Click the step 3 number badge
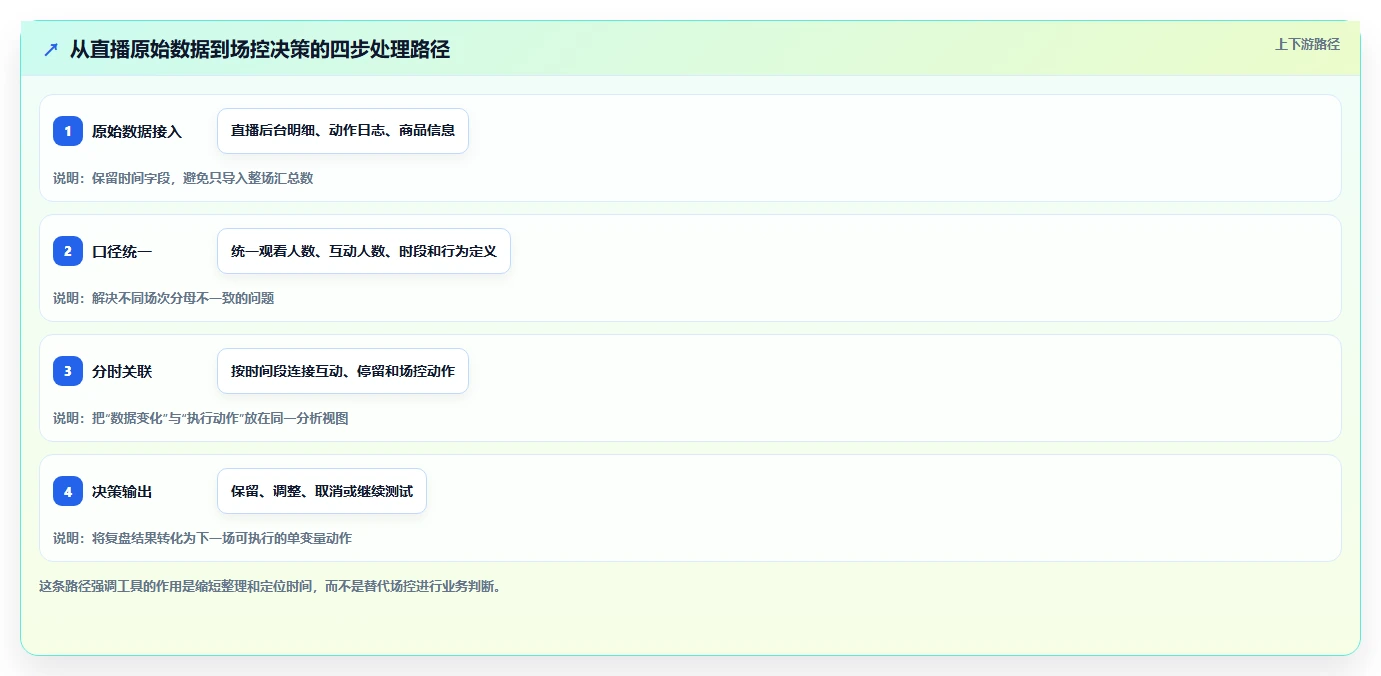Viewport: 1381px width, 676px height. [x=68, y=371]
